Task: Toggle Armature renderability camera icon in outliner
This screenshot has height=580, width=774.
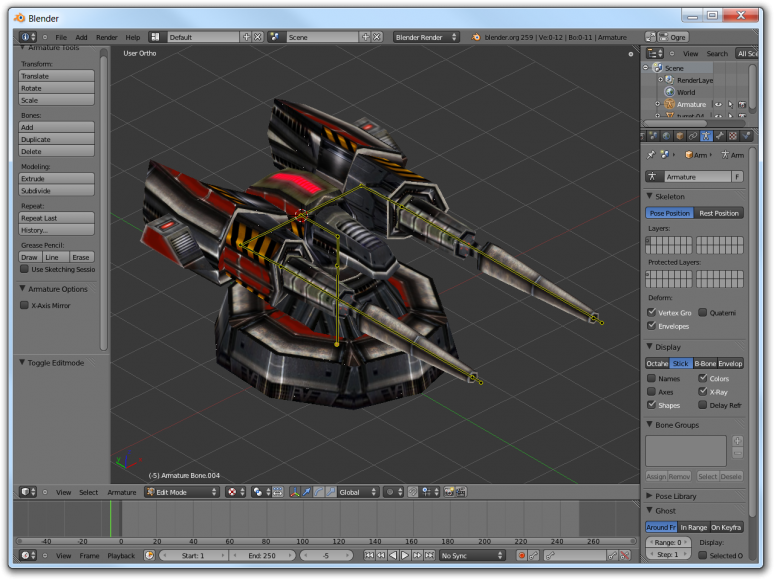Action: (x=742, y=104)
